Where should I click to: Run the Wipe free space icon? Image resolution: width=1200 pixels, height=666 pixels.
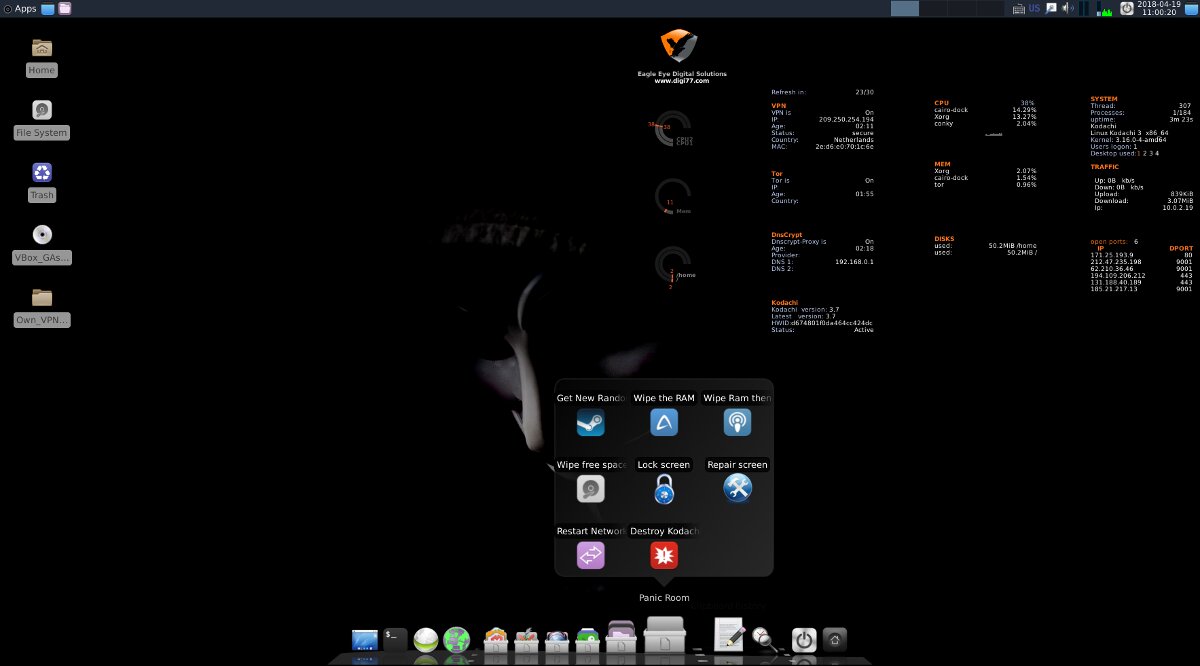[x=591, y=489]
